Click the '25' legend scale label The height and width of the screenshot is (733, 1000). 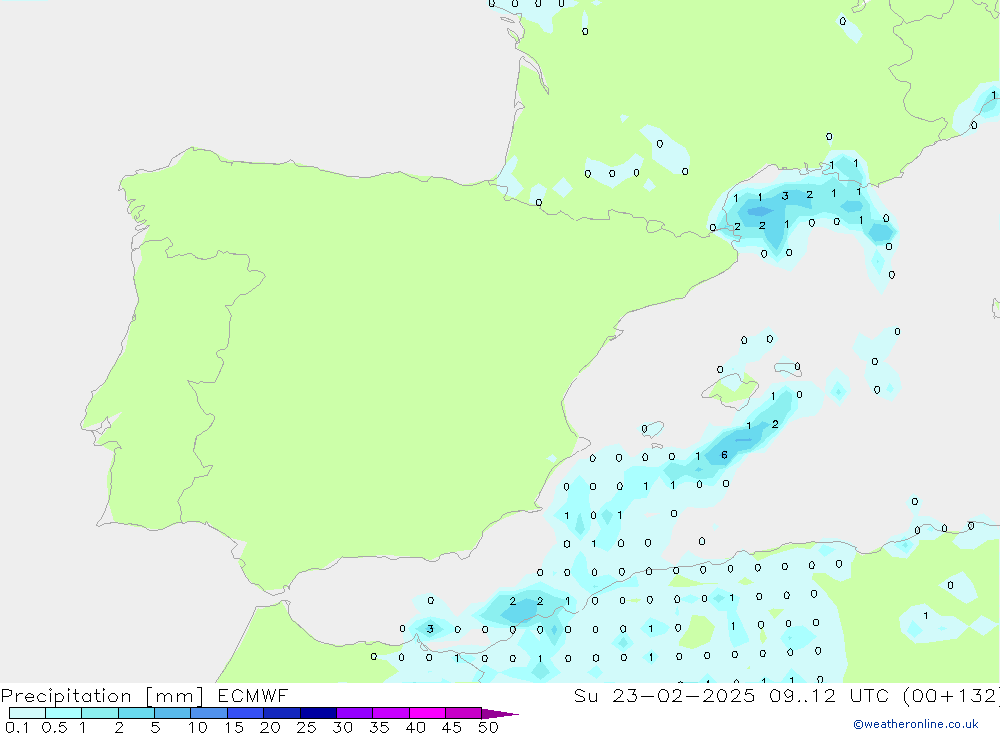click(306, 727)
